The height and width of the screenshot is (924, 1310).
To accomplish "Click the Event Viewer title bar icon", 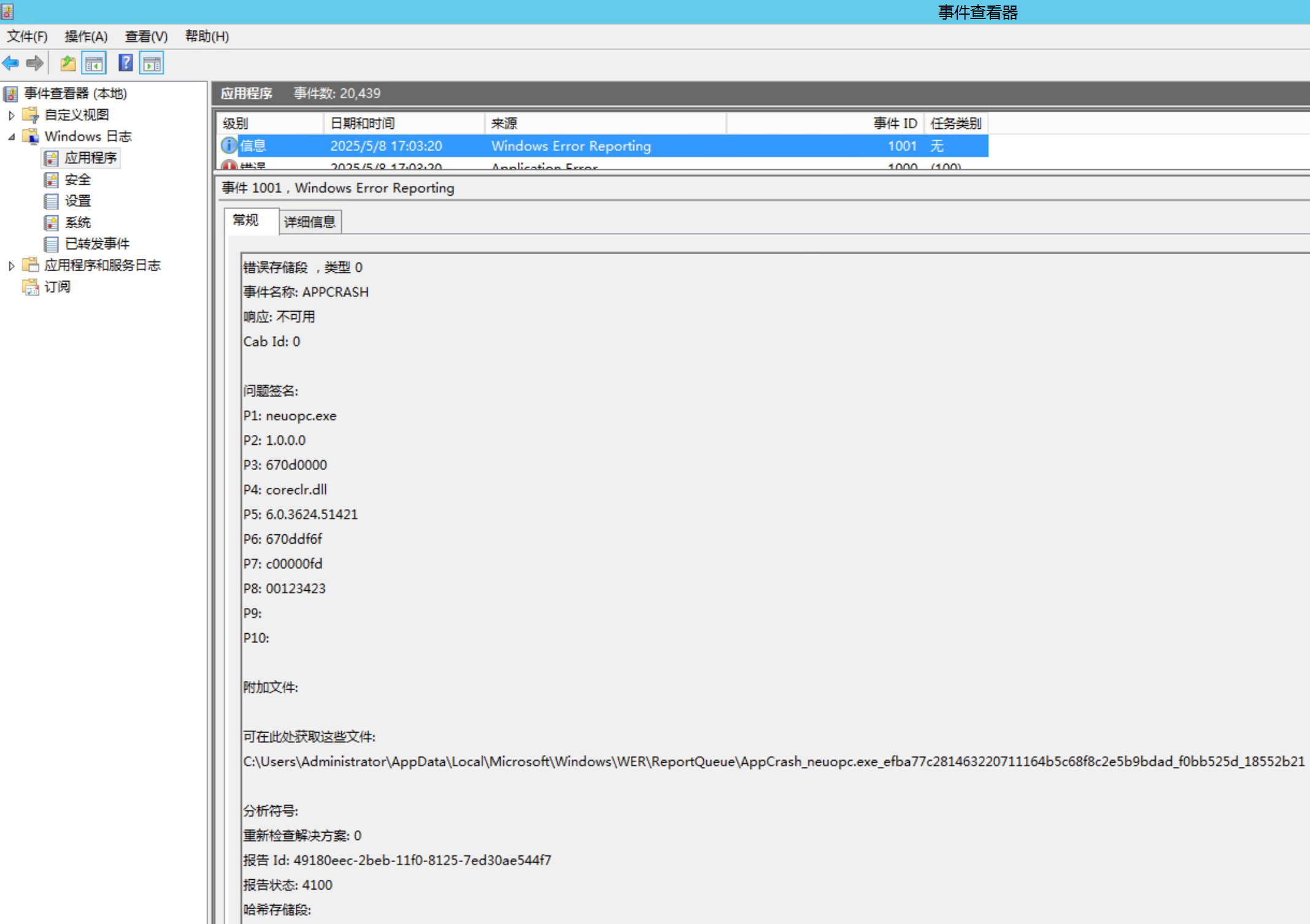I will (x=7, y=12).
